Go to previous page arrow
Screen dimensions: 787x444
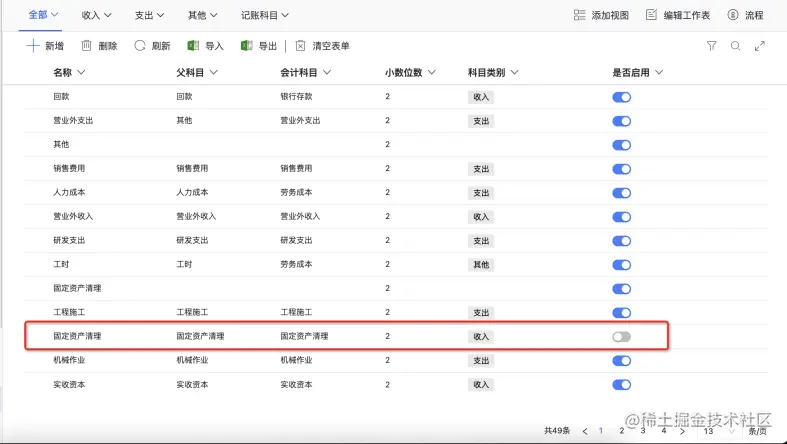click(x=585, y=431)
